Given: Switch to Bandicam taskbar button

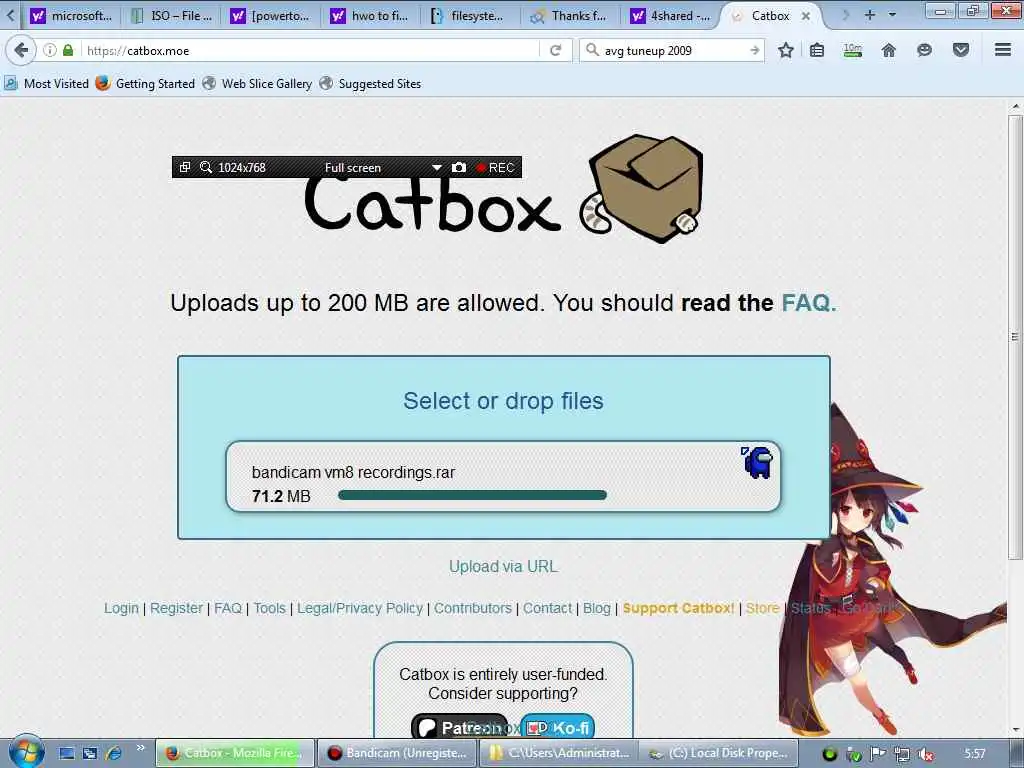Looking at the screenshot, I should pyautogui.click(x=398, y=753).
